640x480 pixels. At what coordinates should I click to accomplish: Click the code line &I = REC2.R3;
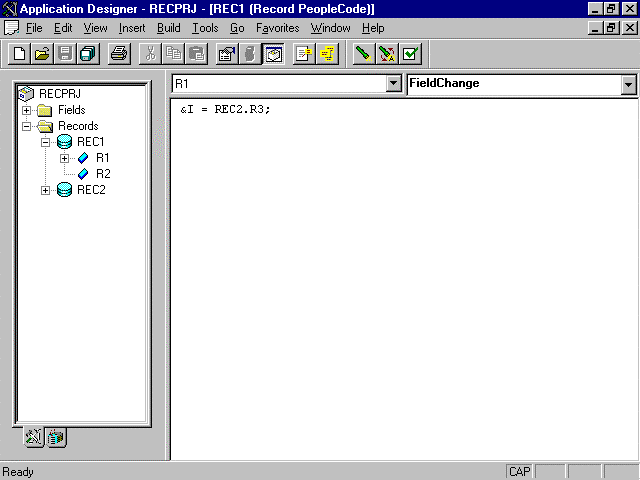click(x=225, y=109)
